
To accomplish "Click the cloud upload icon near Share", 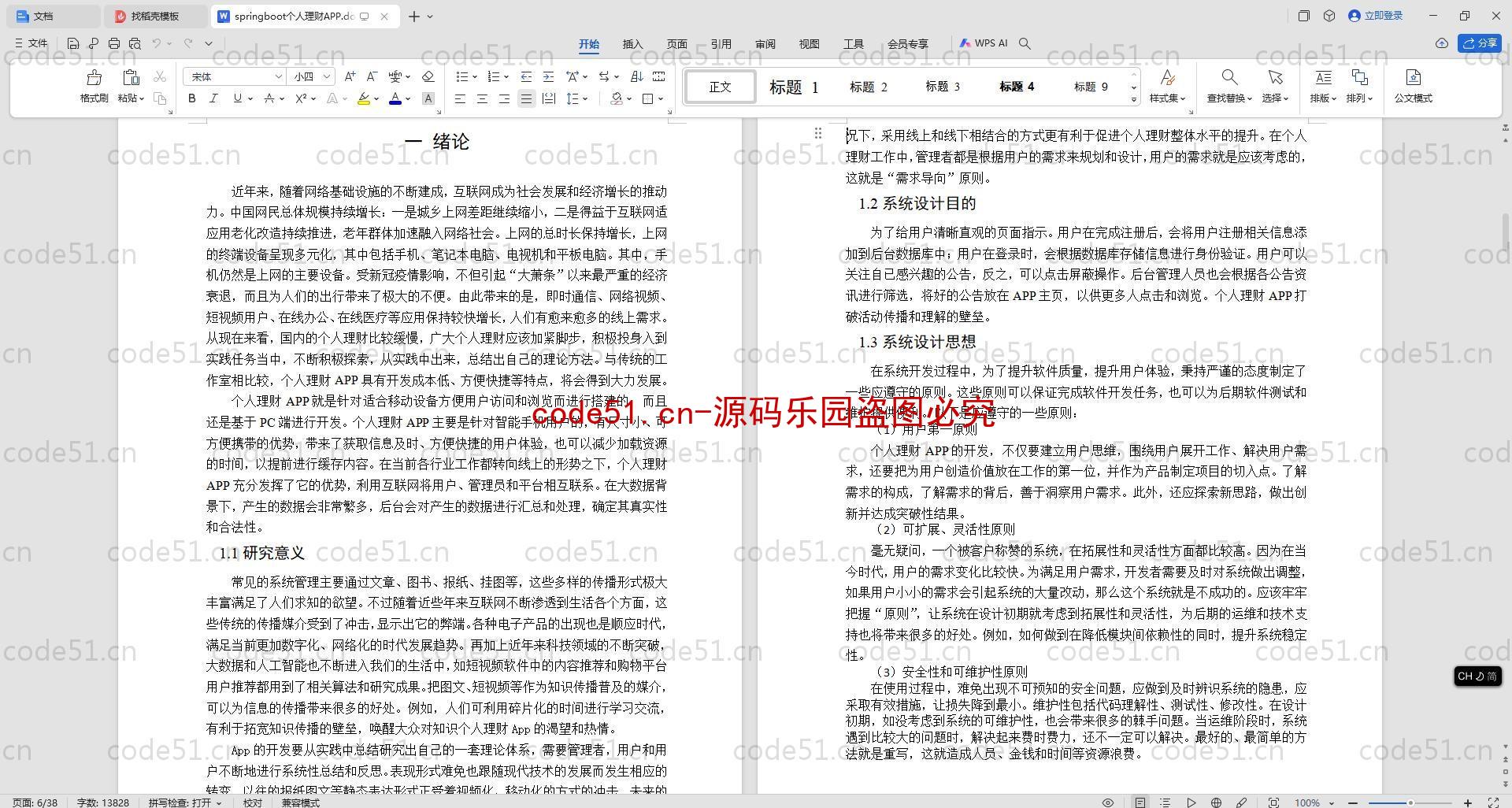I will (x=1441, y=43).
